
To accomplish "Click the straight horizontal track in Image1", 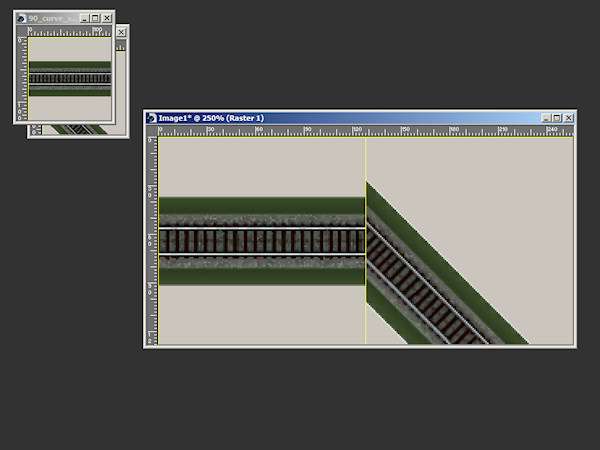I will [260, 241].
